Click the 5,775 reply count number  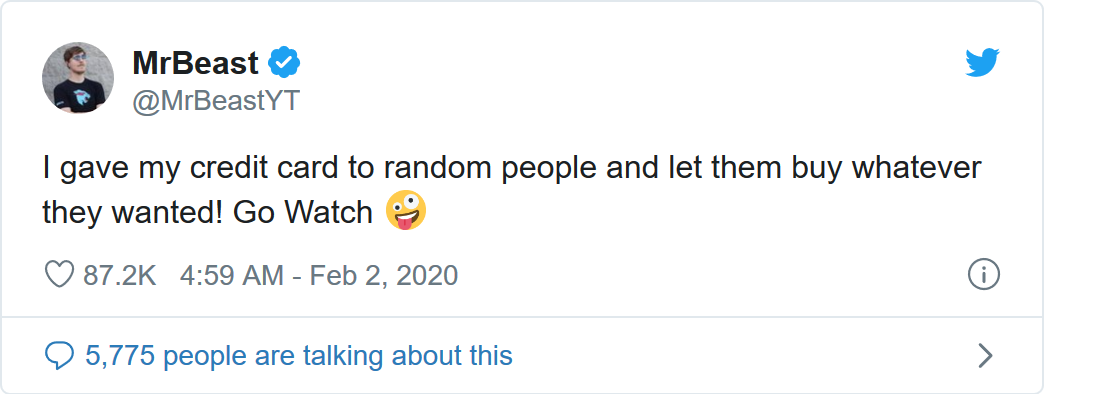pos(120,355)
